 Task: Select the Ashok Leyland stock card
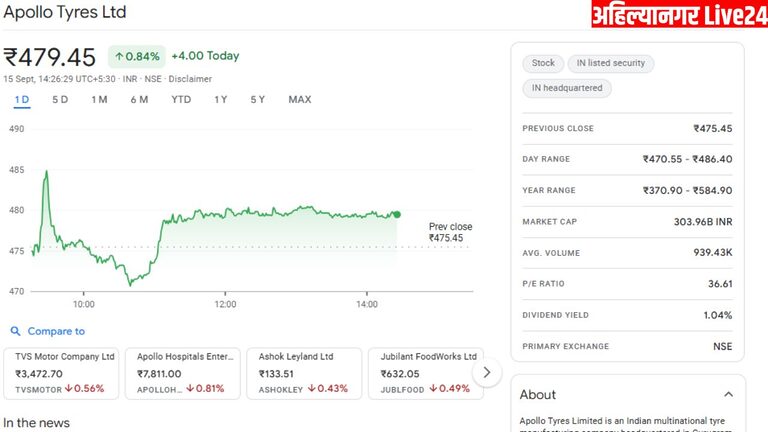coord(303,373)
